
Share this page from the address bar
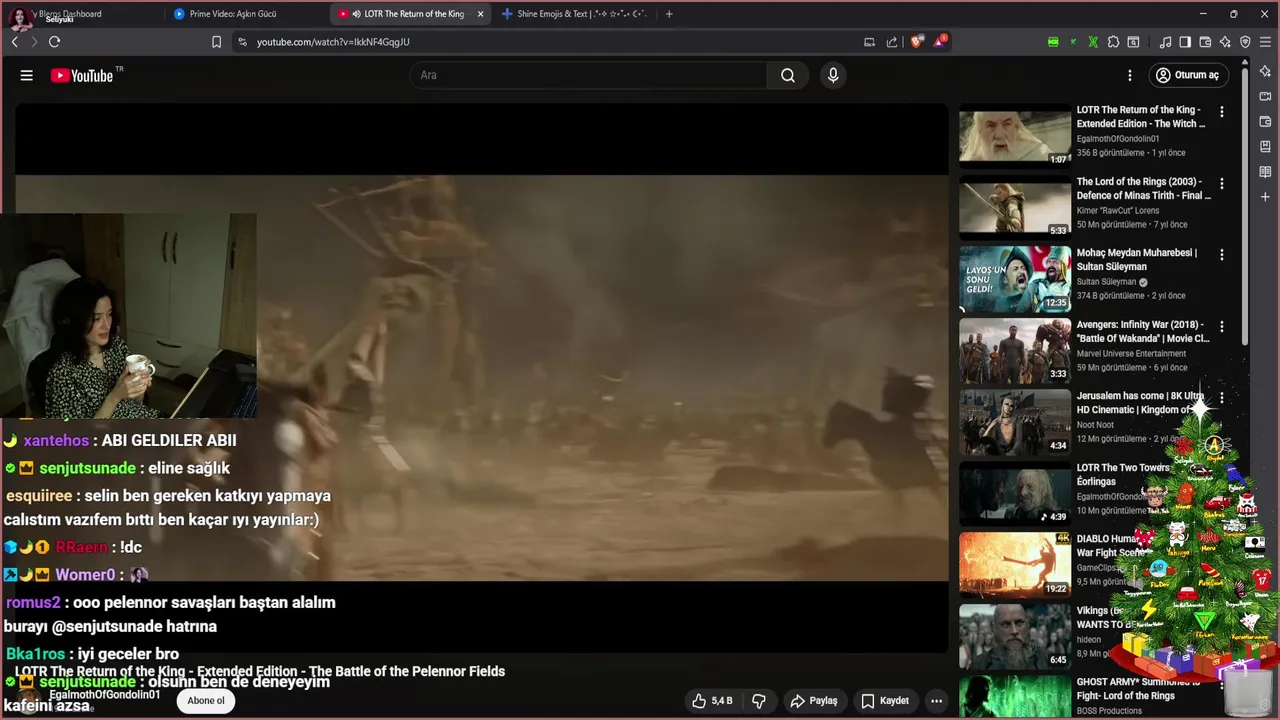click(x=892, y=42)
